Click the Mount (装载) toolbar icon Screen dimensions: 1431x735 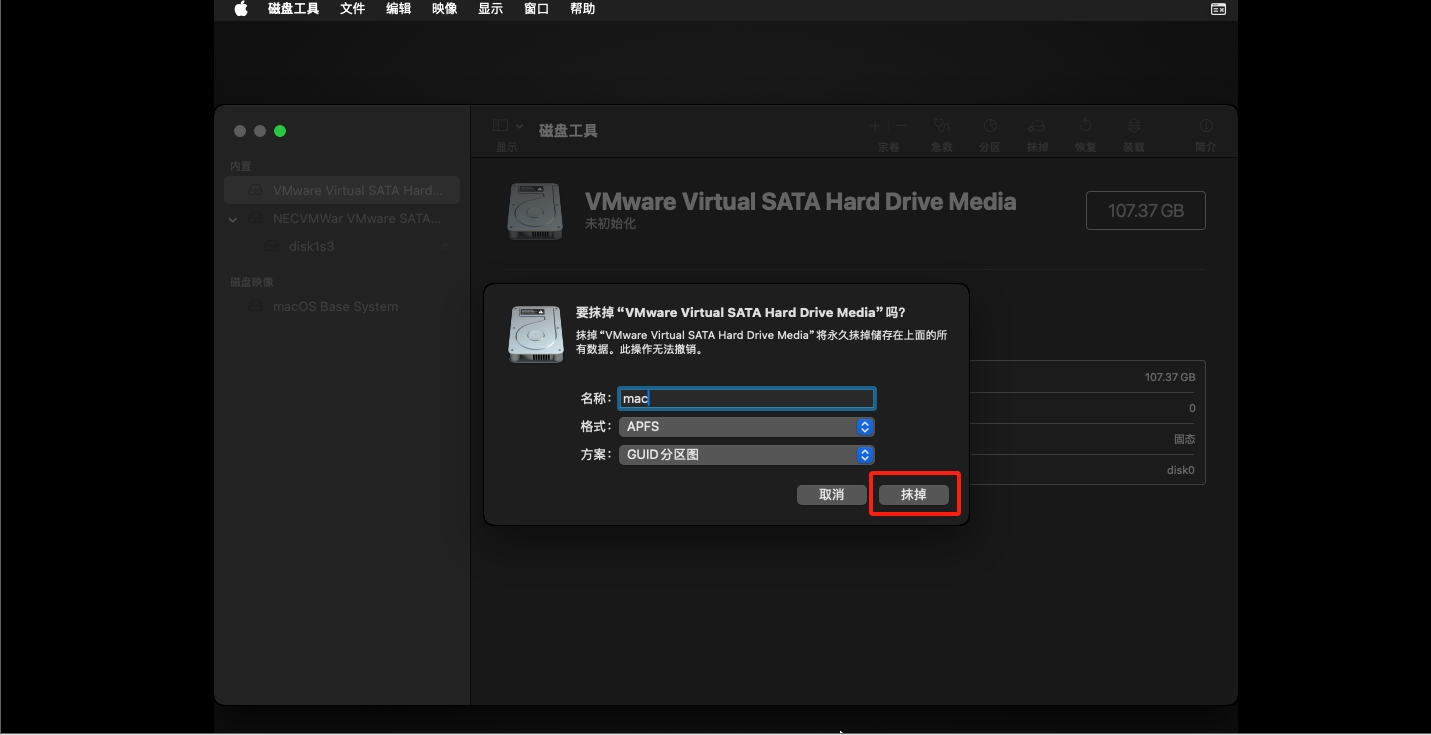point(1133,126)
